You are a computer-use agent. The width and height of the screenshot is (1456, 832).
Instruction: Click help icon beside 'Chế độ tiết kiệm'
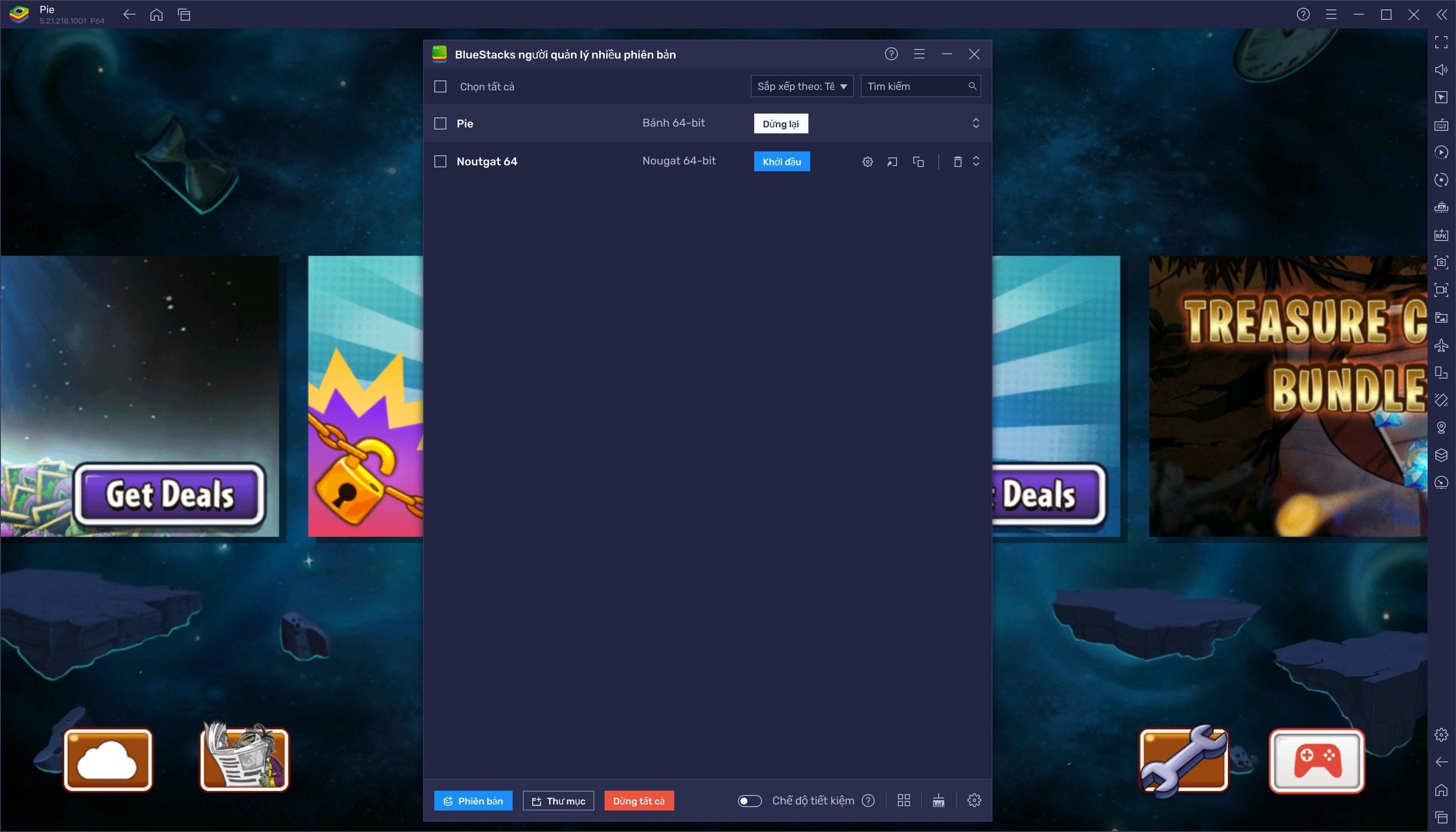[x=868, y=801]
